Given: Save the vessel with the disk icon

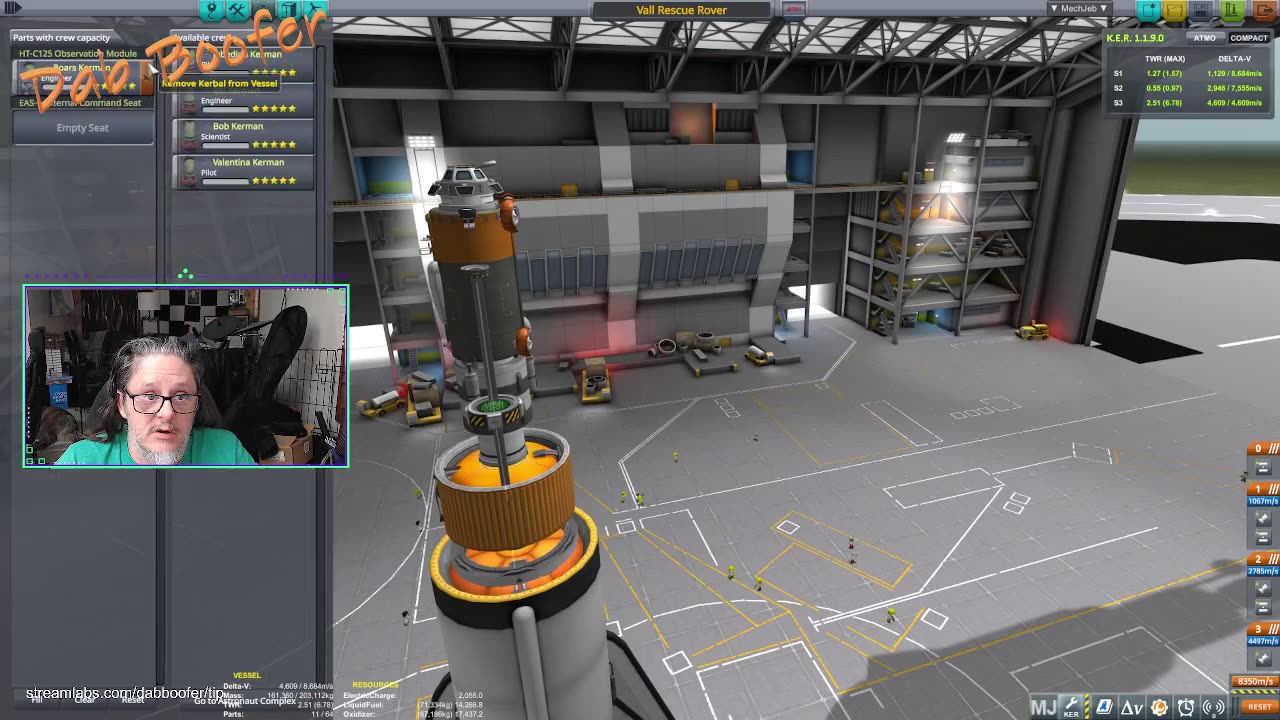Looking at the screenshot, I should click(1201, 10).
